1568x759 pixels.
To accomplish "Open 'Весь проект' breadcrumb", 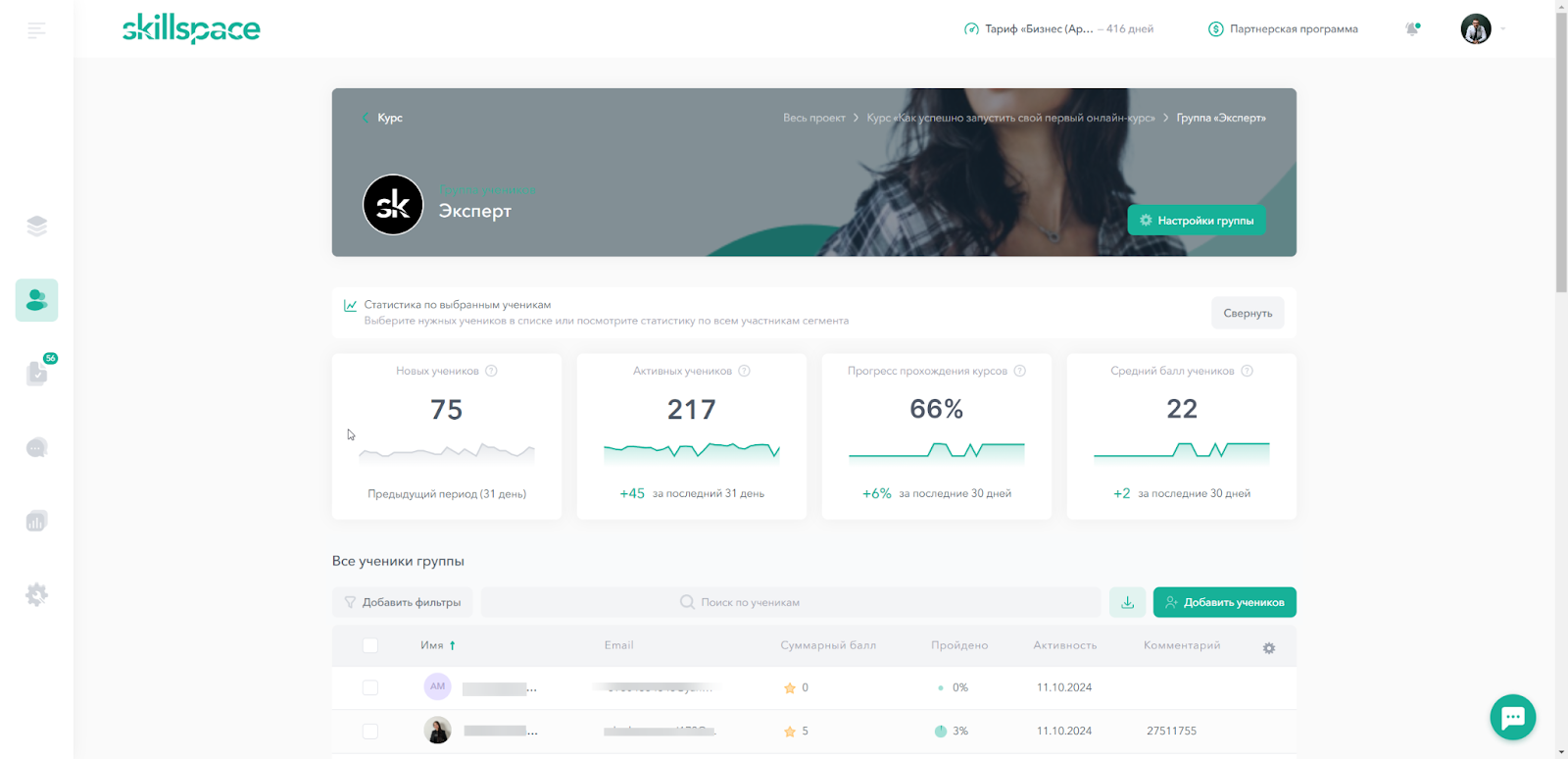I will 813,118.
